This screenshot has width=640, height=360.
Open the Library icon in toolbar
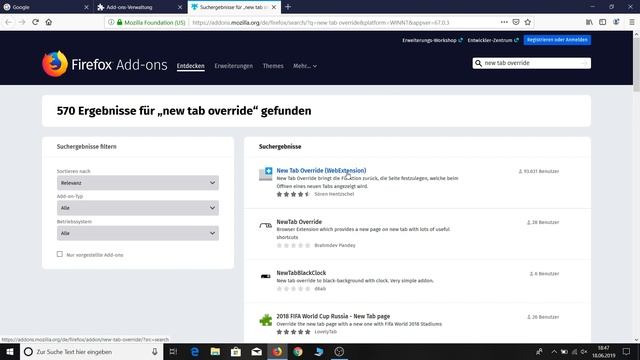click(589, 22)
